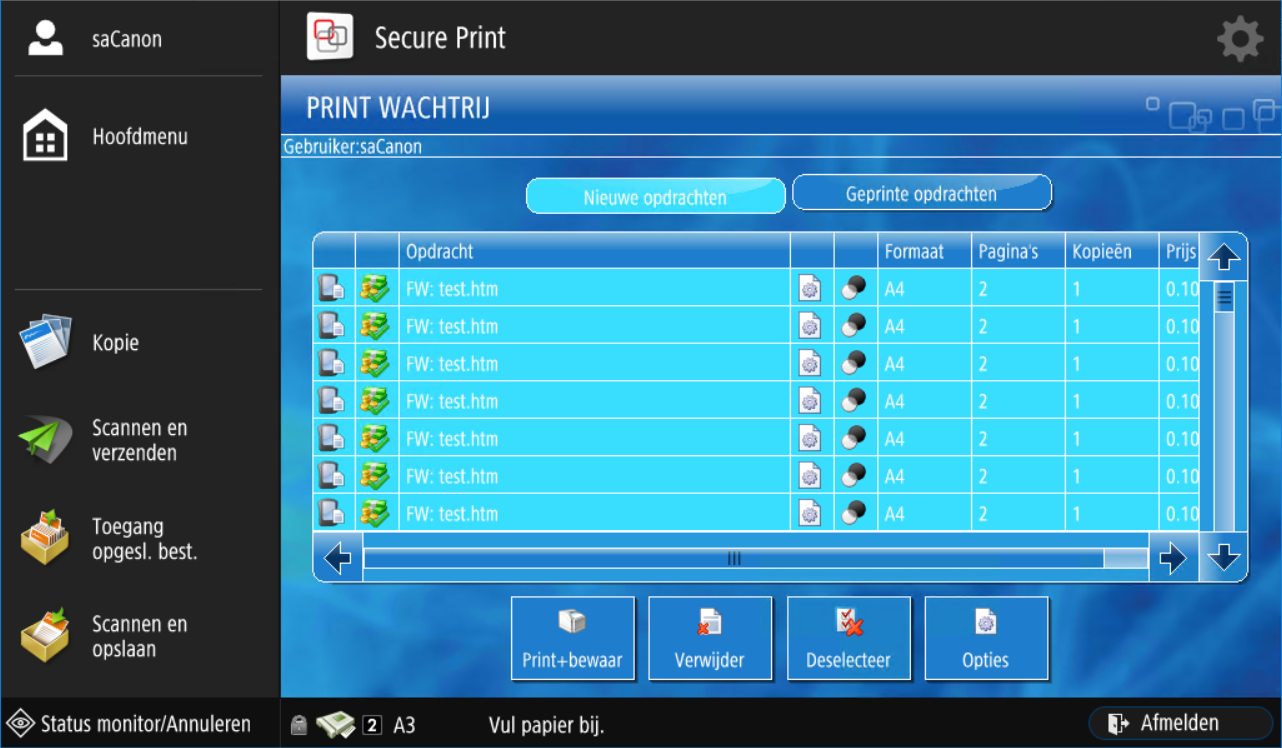Click the saCanon username text
Image resolution: width=1282 pixels, height=748 pixels.
pos(127,40)
